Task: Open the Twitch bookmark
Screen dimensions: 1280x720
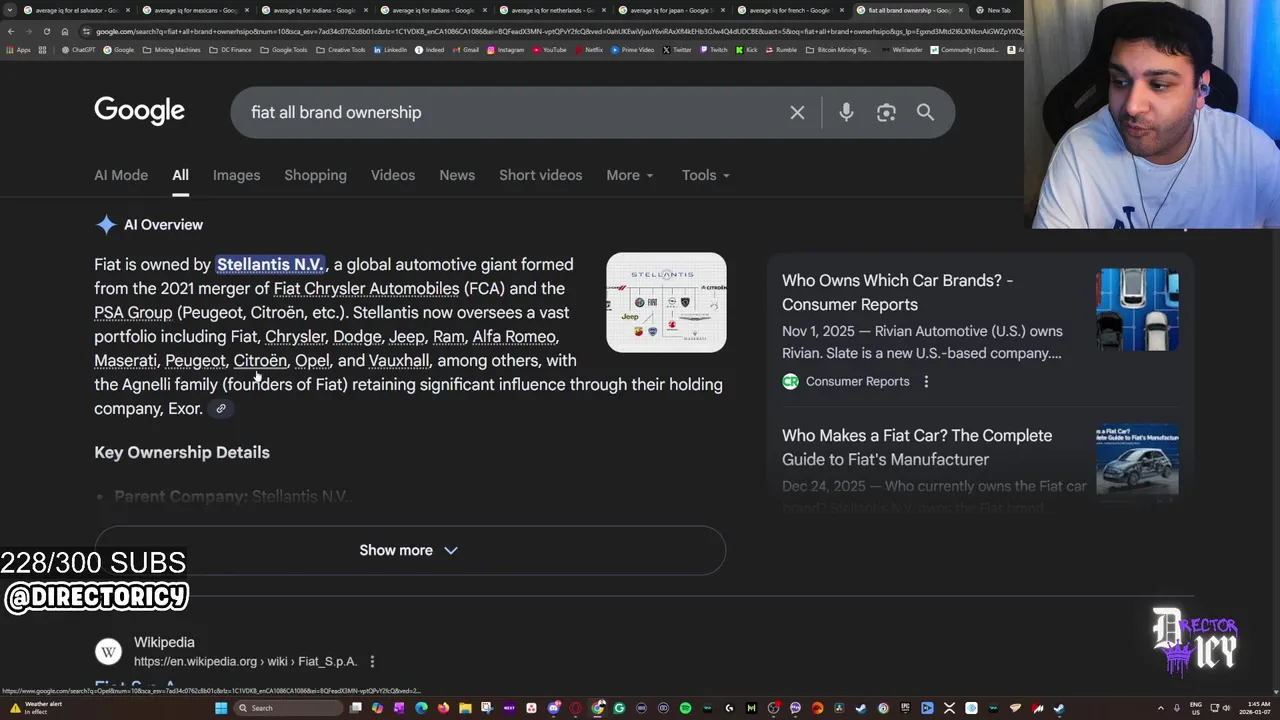Action: pos(714,50)
